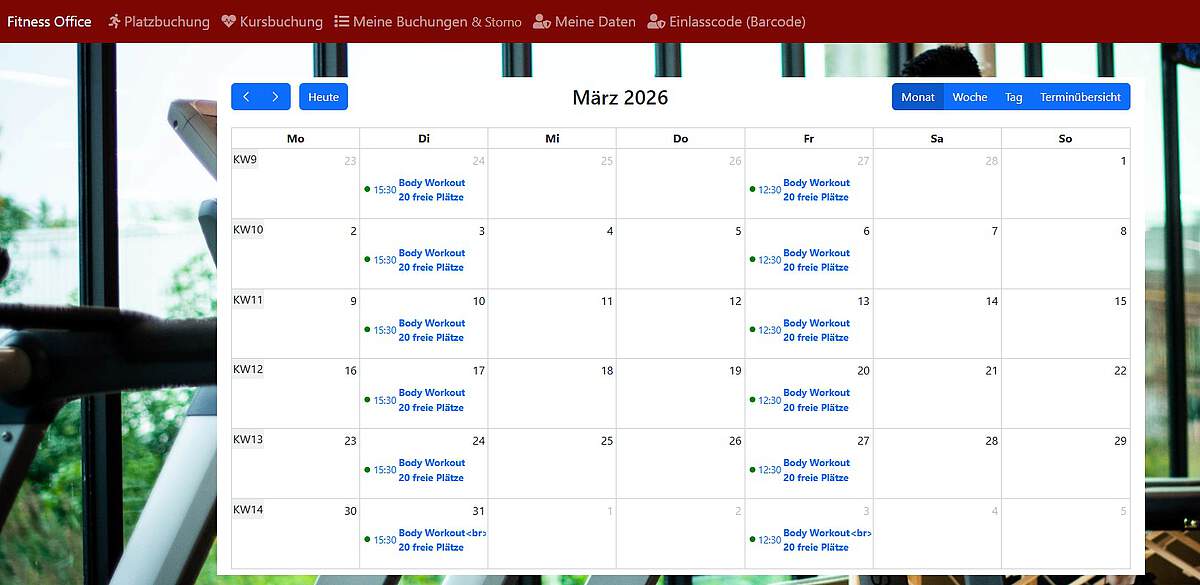This screenshot has width=1200, height=585.
Task: Advance to next month with right chevron
Action: point(275,97)
